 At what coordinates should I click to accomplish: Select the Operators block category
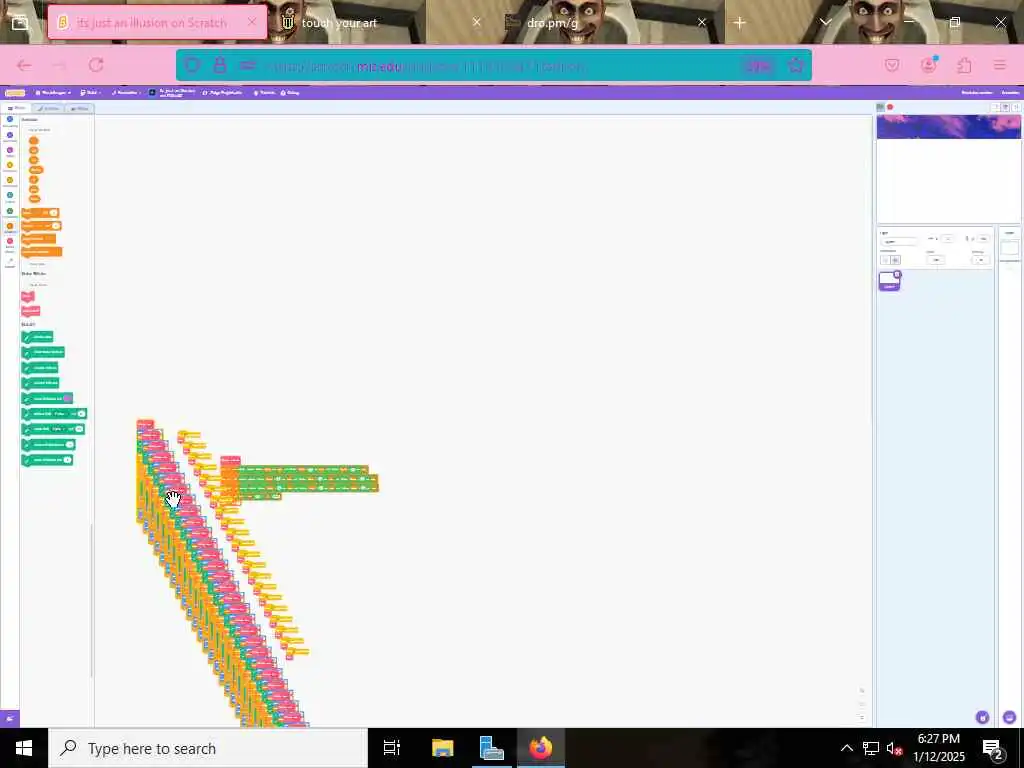(x=10, y=212)
